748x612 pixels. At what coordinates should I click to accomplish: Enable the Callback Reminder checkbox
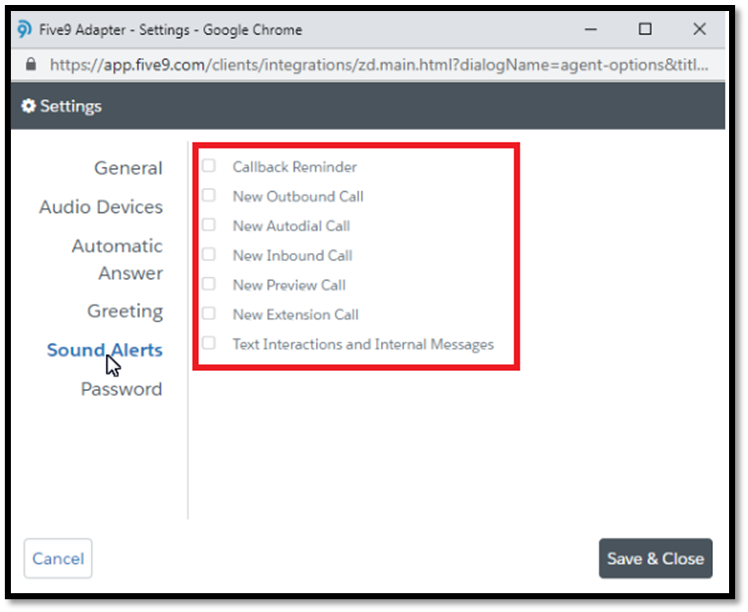pyautogui.click(x=208, y=166)
